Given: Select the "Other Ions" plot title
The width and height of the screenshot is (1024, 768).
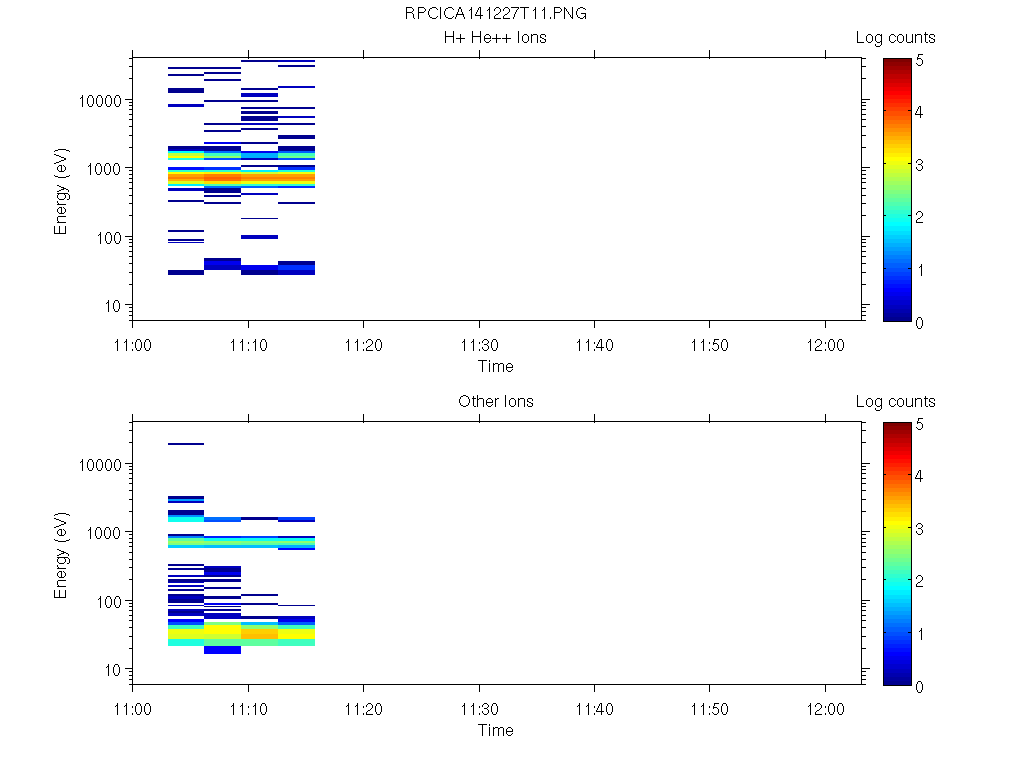Looking at the screenshot, I should click(x=496, y=402).
